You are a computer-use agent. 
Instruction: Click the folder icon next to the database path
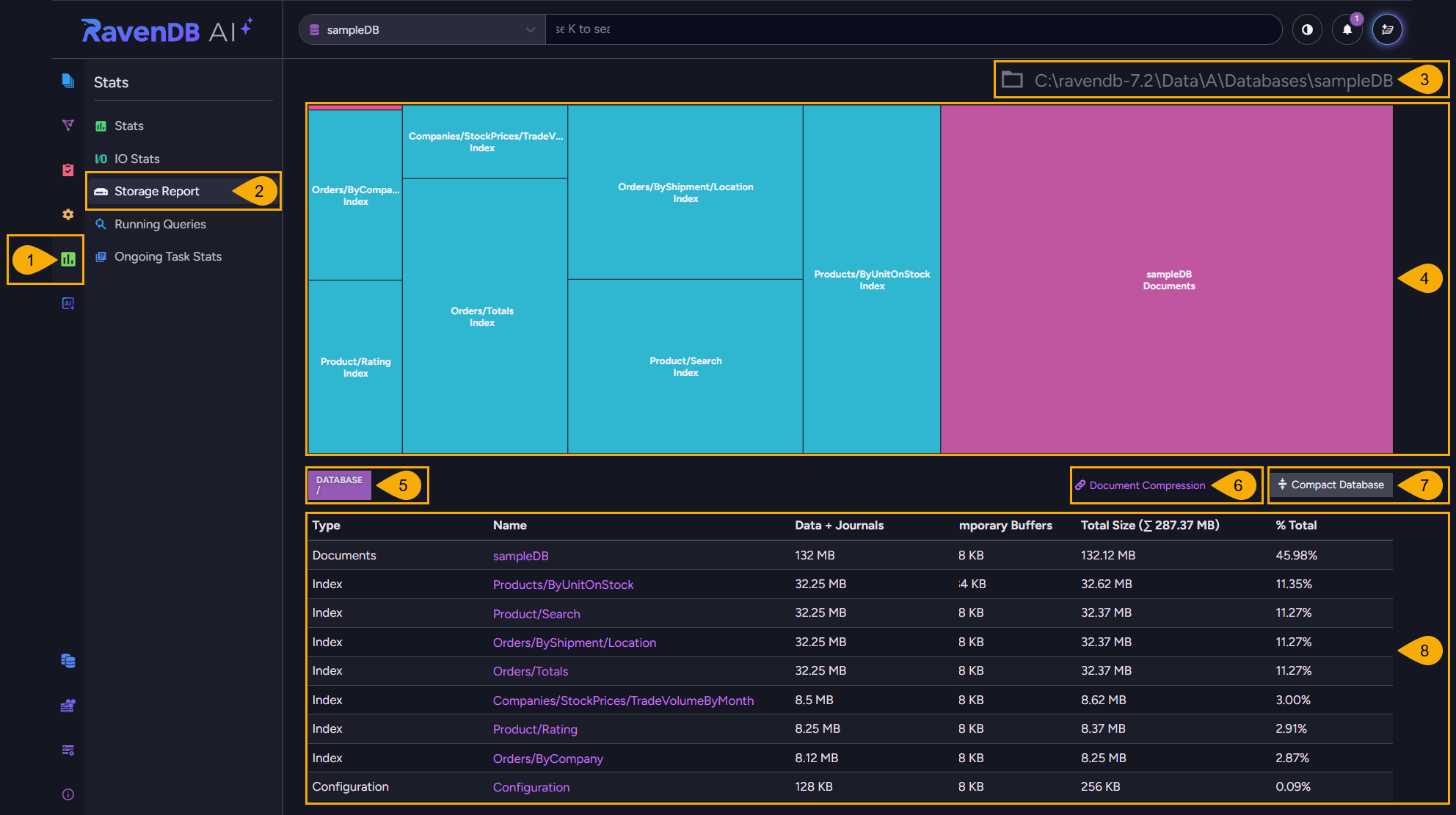1012,79
